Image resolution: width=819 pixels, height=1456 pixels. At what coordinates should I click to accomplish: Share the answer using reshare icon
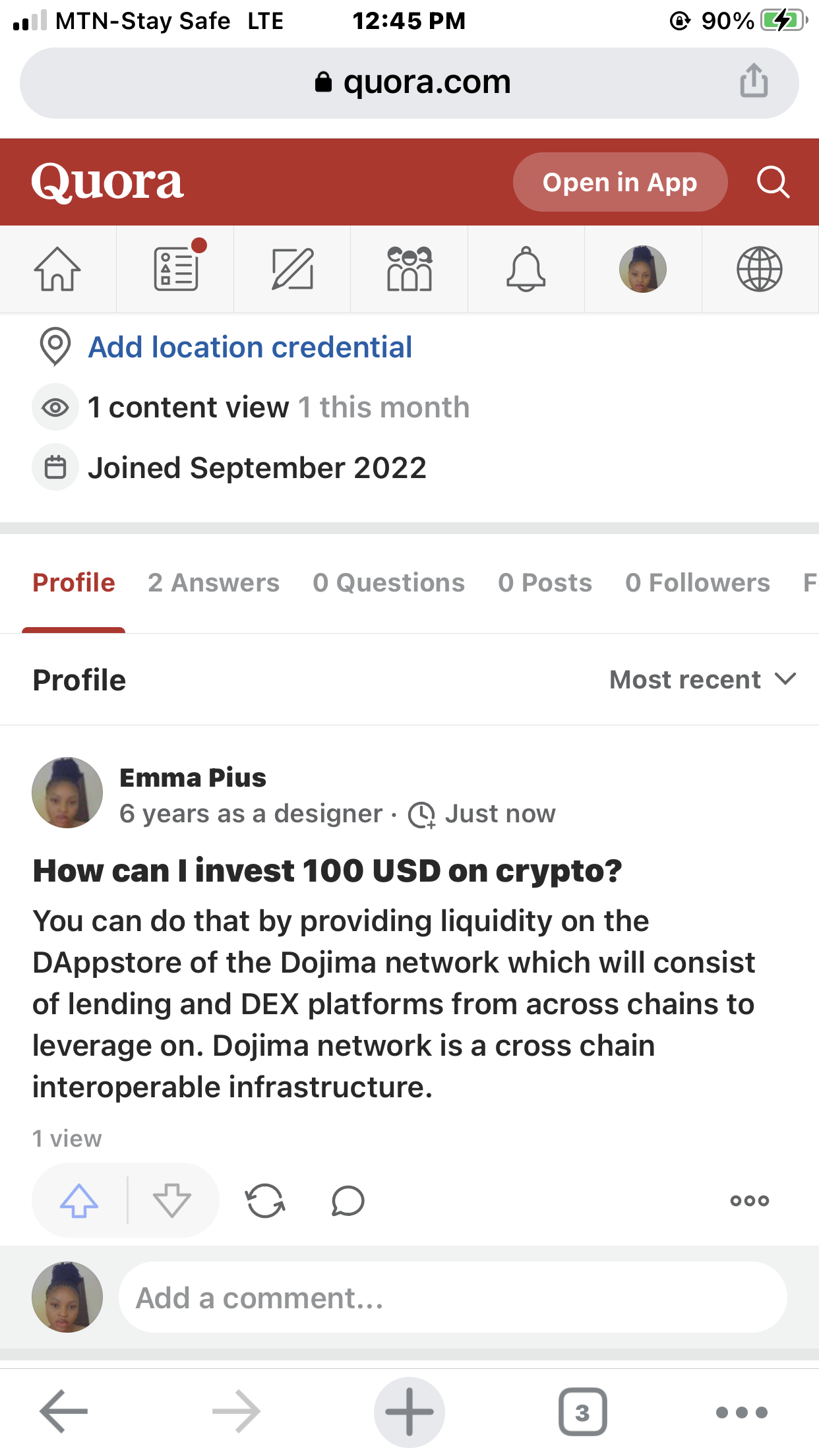265,1200
